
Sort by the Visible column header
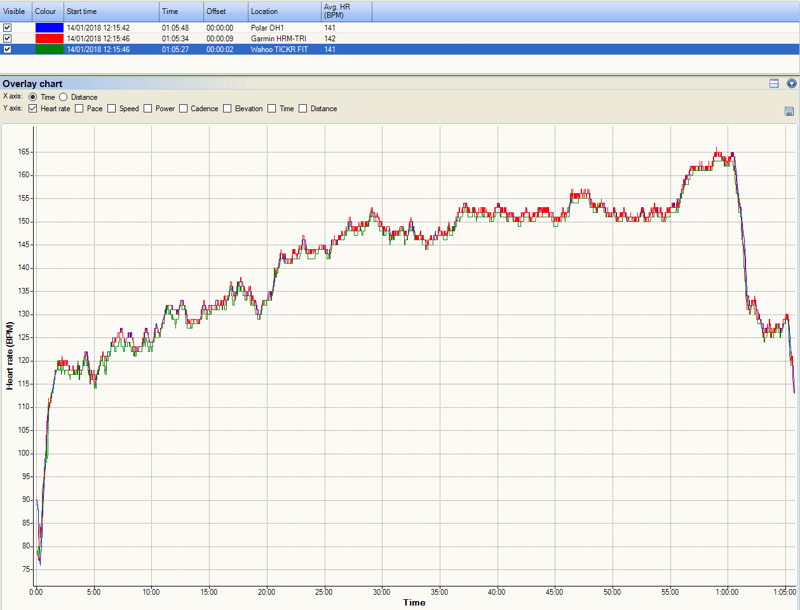[16, 11]
